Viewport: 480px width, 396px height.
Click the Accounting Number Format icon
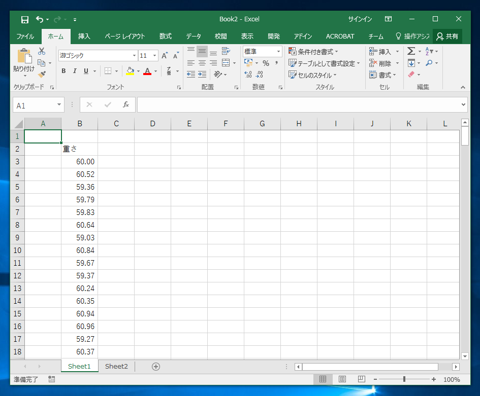point(248,63)
